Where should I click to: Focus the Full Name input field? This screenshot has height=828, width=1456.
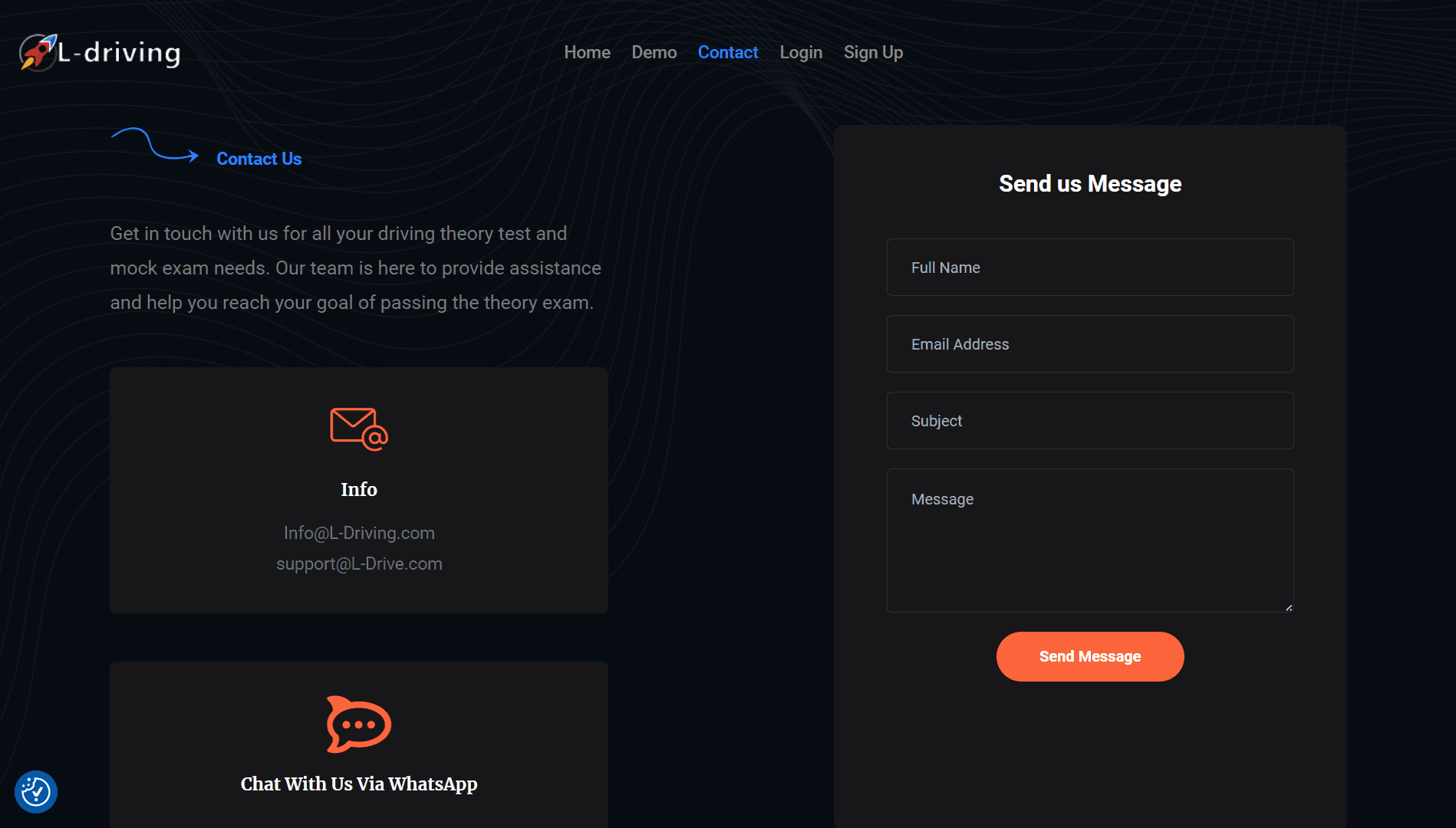click(1089, 268)
